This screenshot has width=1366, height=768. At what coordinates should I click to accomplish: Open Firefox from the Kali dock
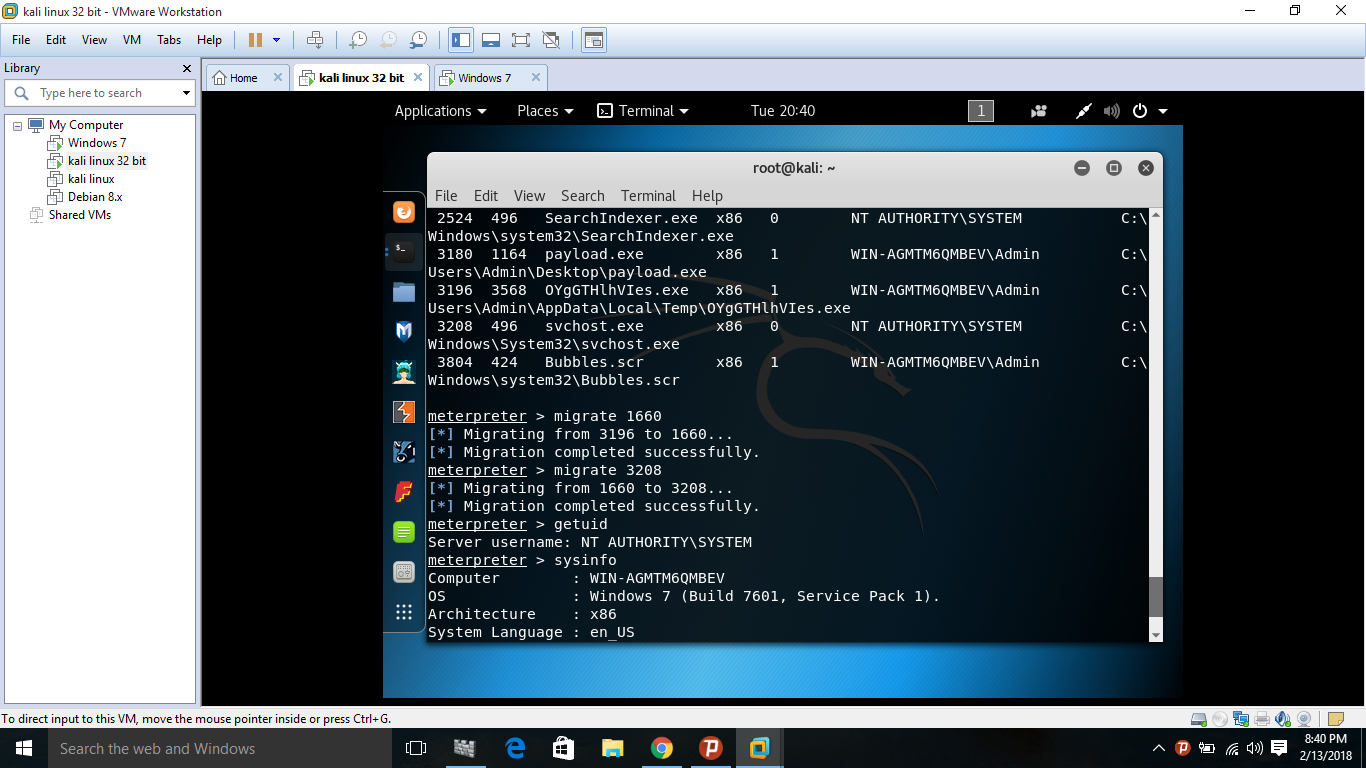point(403,212)
